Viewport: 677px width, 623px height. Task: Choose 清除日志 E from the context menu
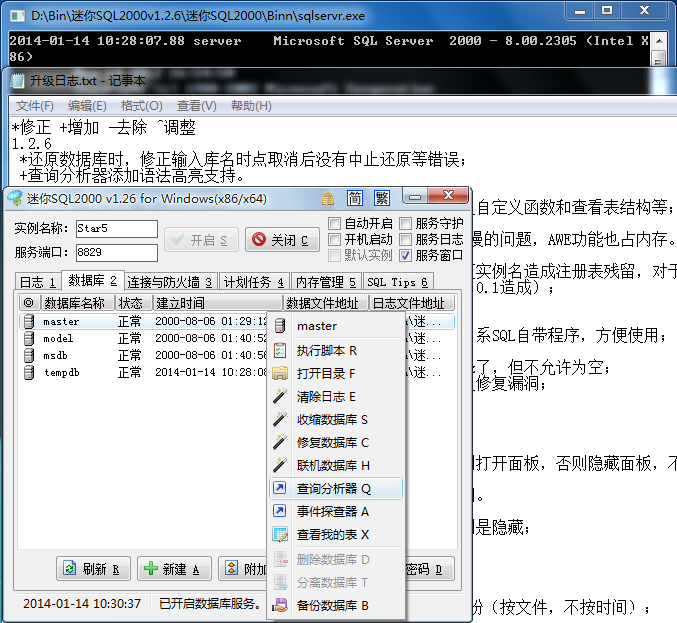point(336,396)
